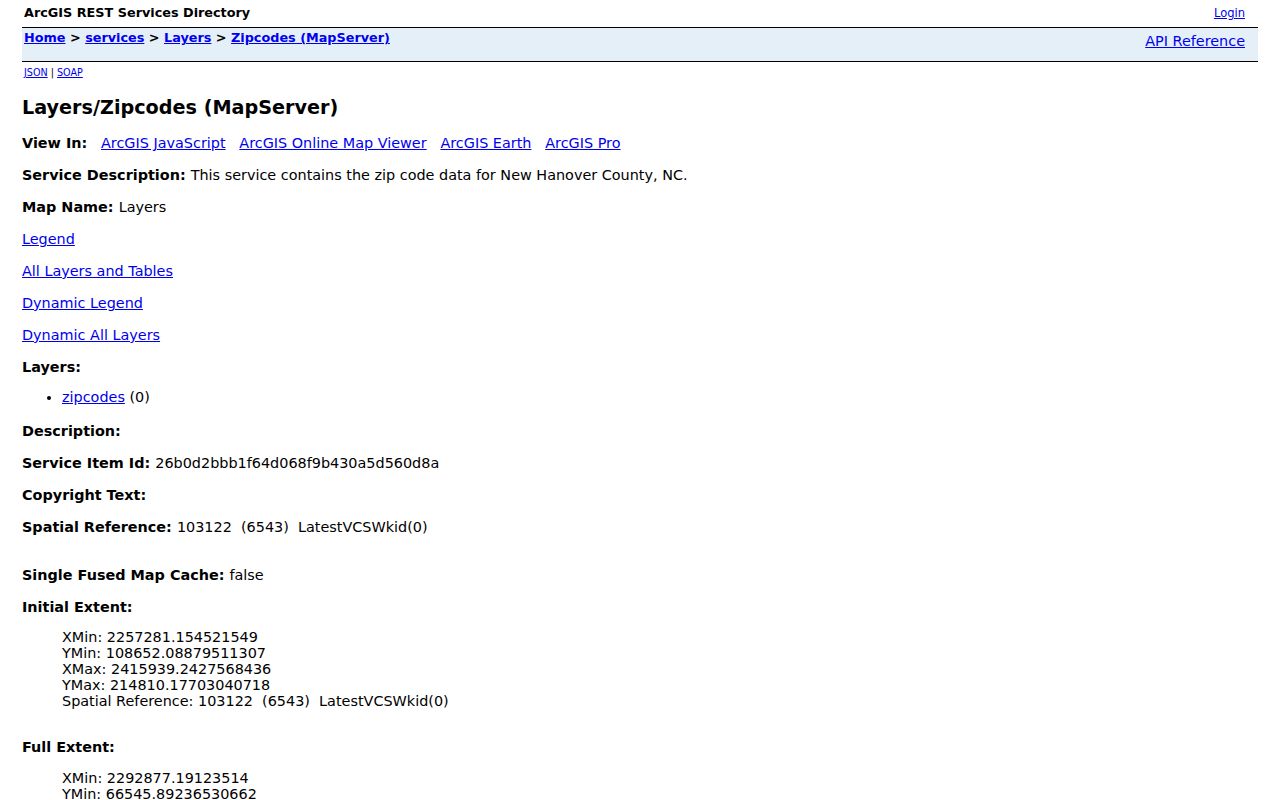Click Initial Extent XMin value 2257281.154521549

pyautogui.click(x=182, y=637)
